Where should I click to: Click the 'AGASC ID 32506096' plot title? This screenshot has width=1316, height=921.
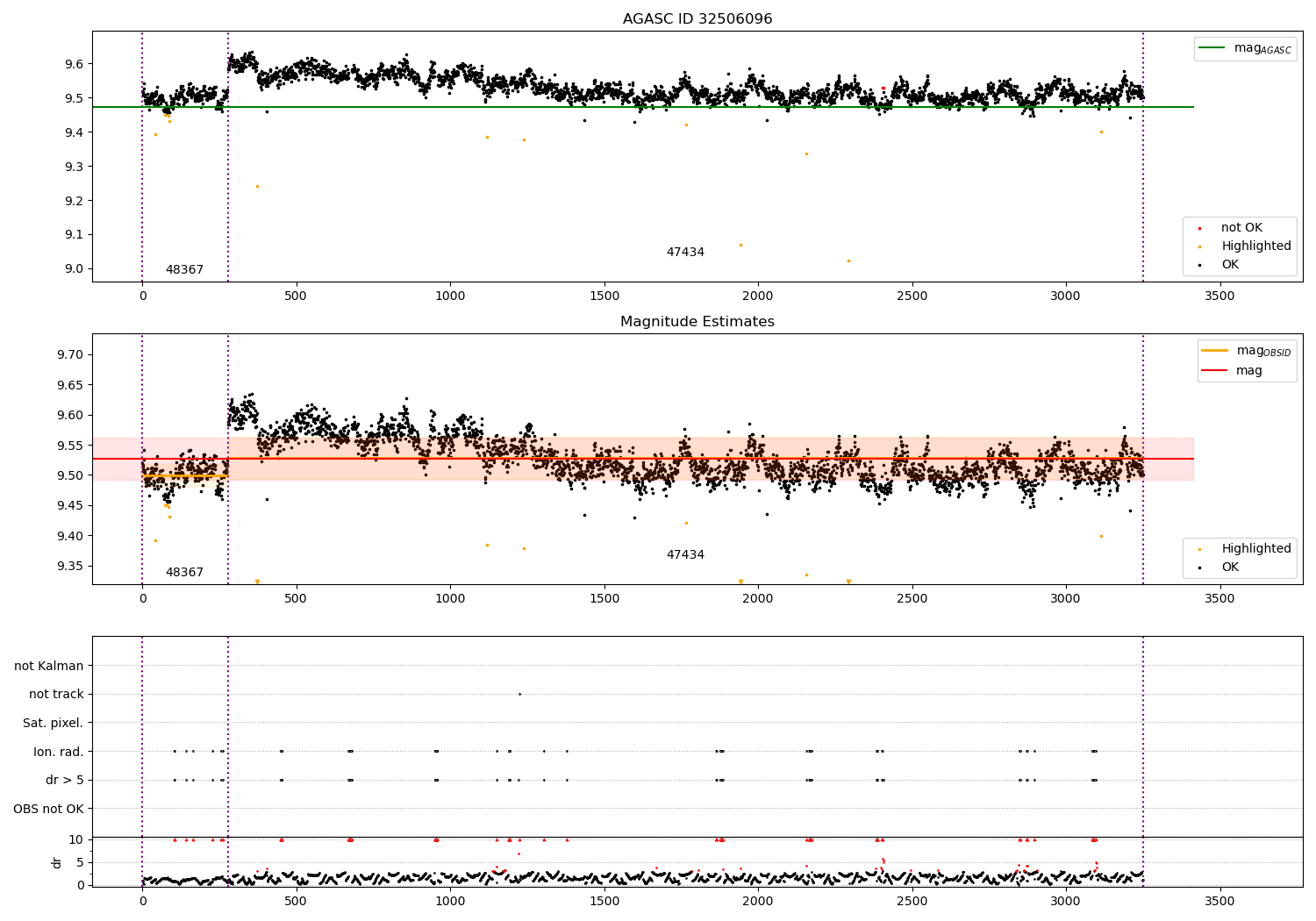(x=697, y=19)
